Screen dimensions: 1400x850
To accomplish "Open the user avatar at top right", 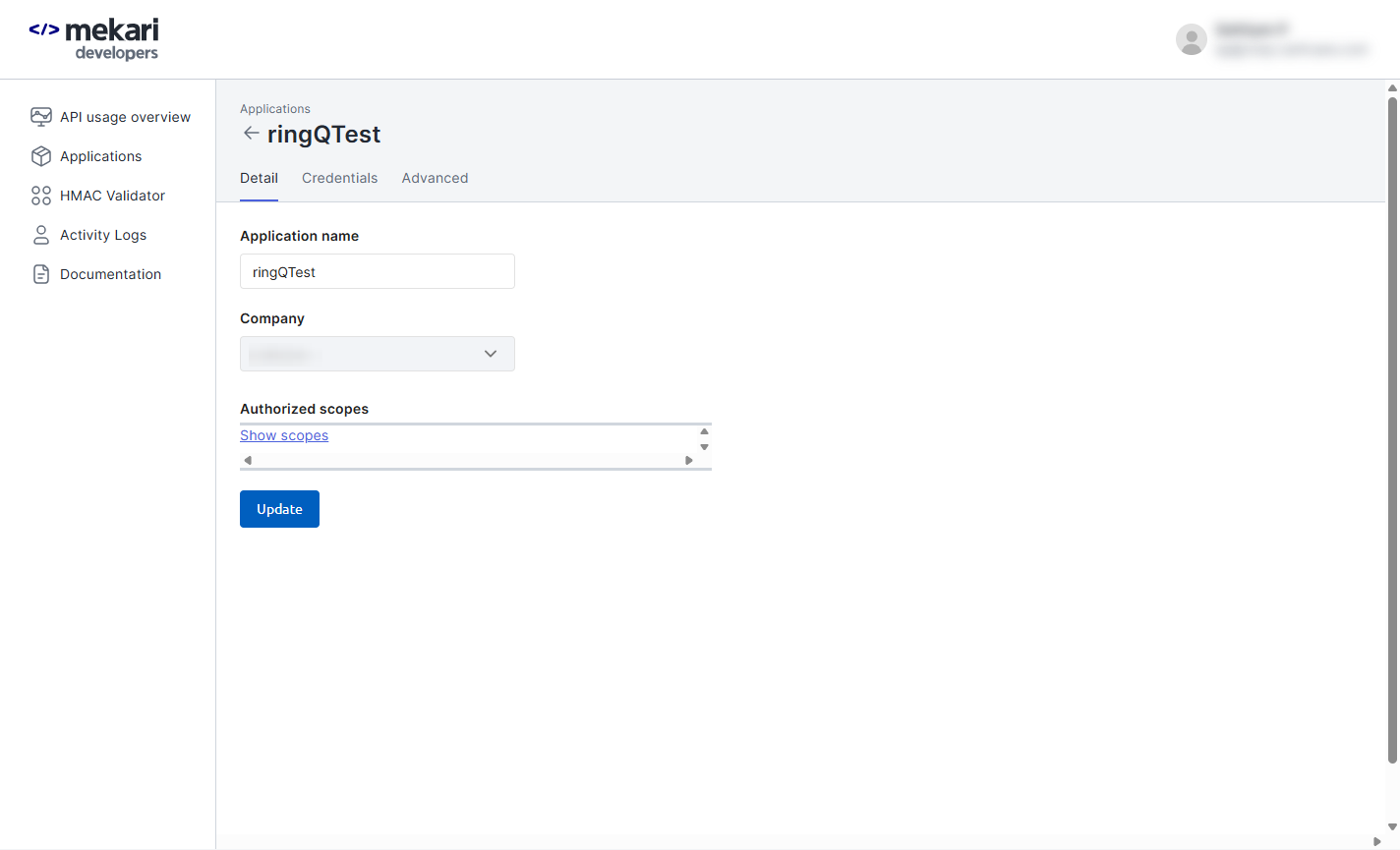I will (1192, 39).
